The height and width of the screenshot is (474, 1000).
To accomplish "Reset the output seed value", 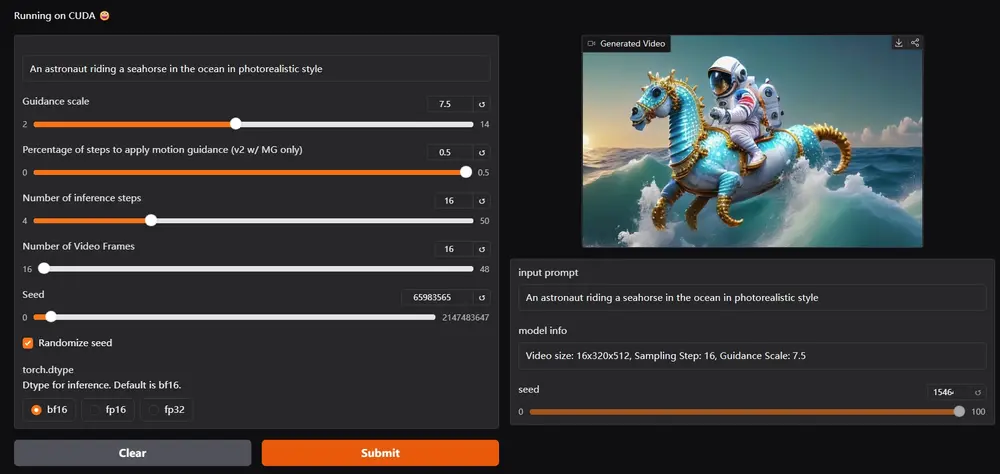I will coord(978,392).
